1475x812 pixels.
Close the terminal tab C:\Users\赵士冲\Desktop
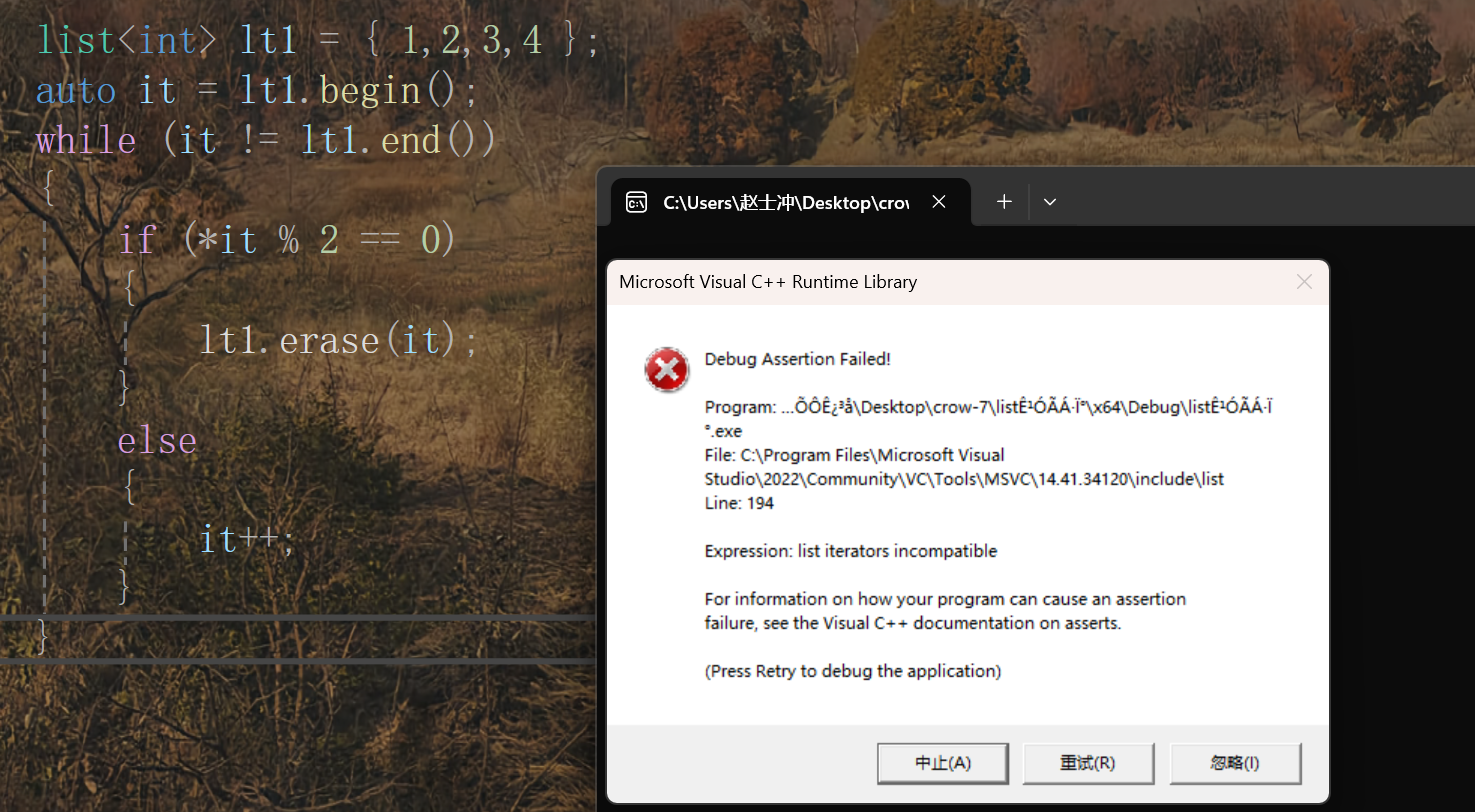pos(939,202)
